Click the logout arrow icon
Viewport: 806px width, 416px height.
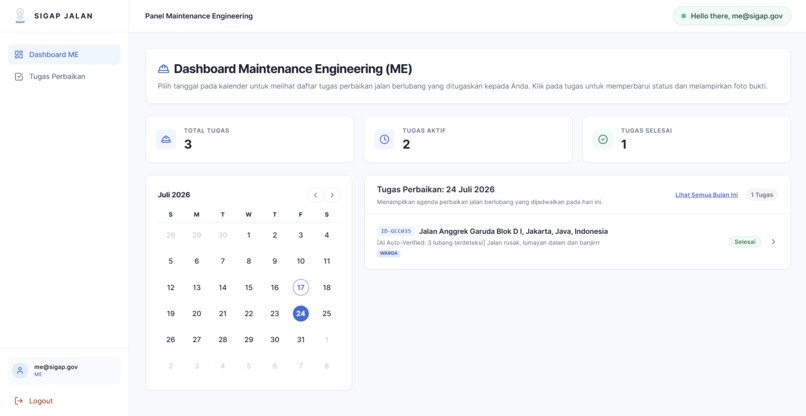pos(19,401)
